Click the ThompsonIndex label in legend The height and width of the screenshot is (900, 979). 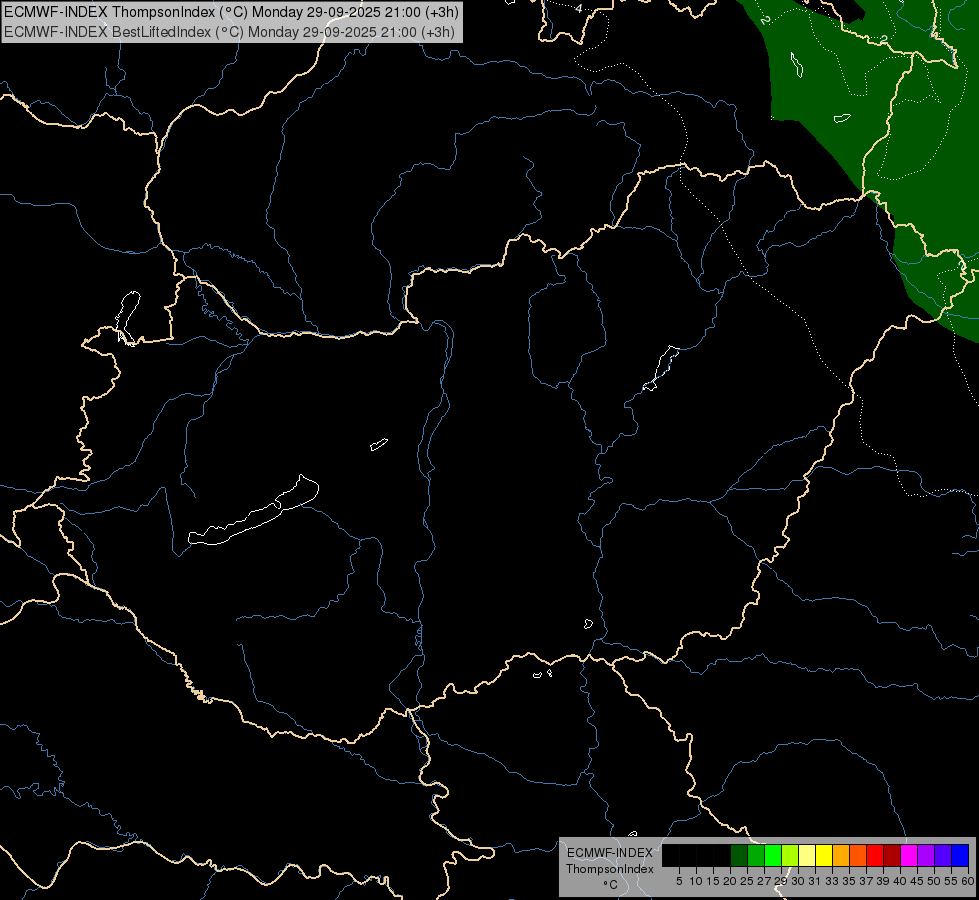pos(610,869)
